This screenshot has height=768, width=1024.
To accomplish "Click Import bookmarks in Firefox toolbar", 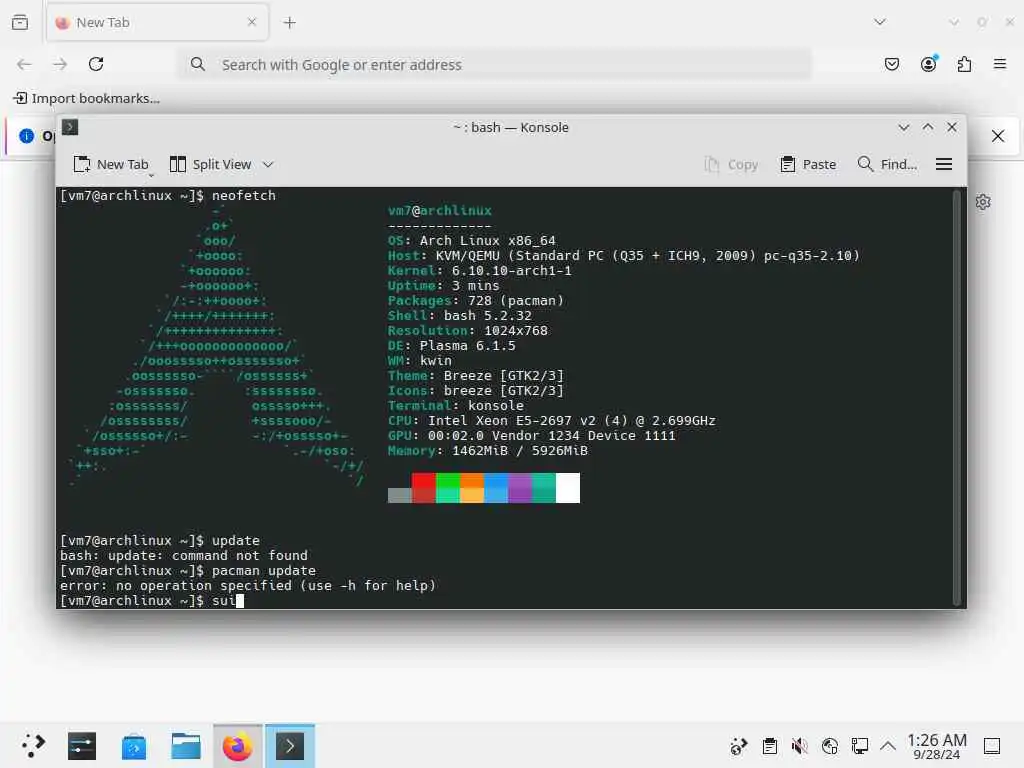I will click(x=86, y=99).
